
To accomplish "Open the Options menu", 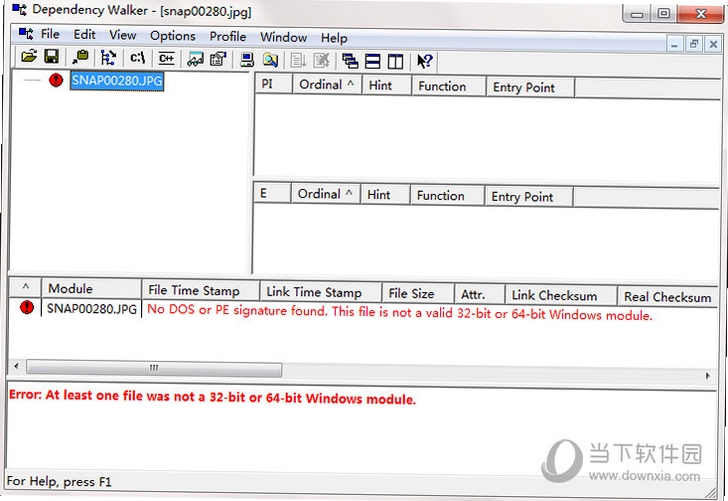I will coord(173,36).
